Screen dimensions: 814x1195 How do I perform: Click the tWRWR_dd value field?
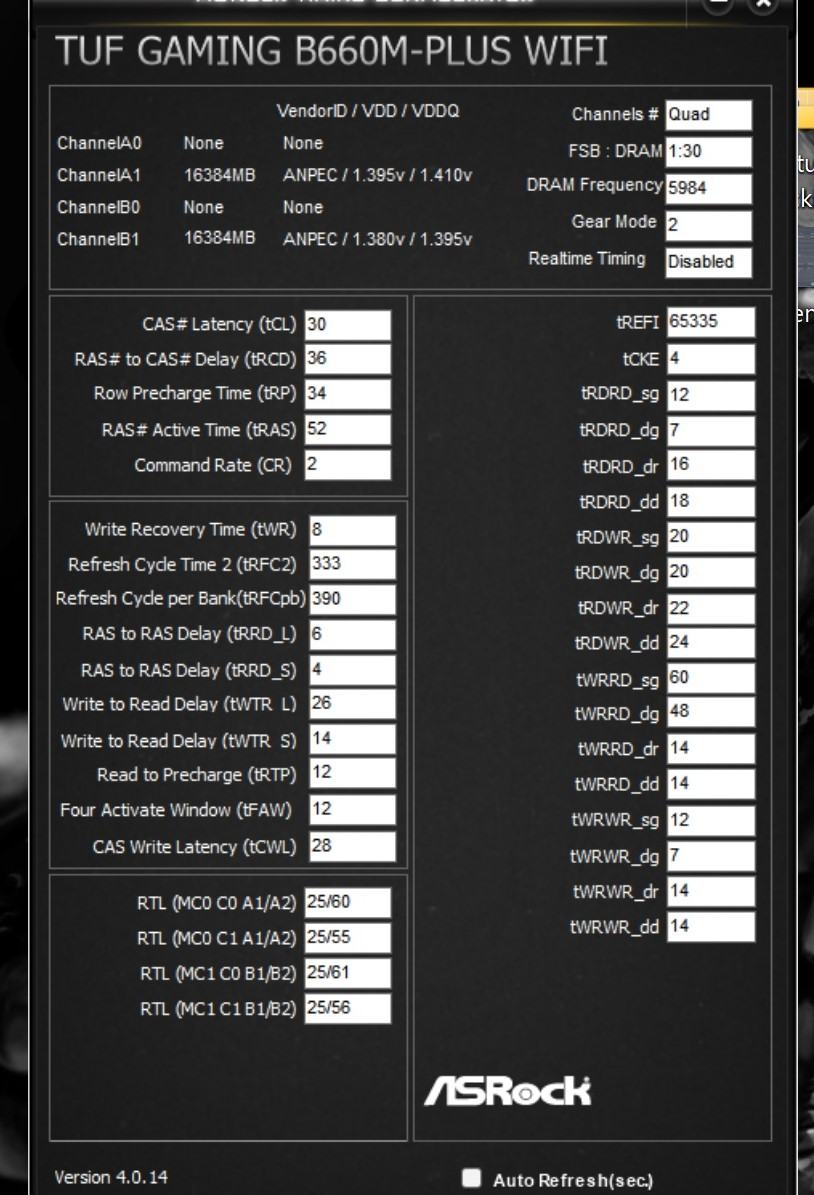(x=711, y=927)
